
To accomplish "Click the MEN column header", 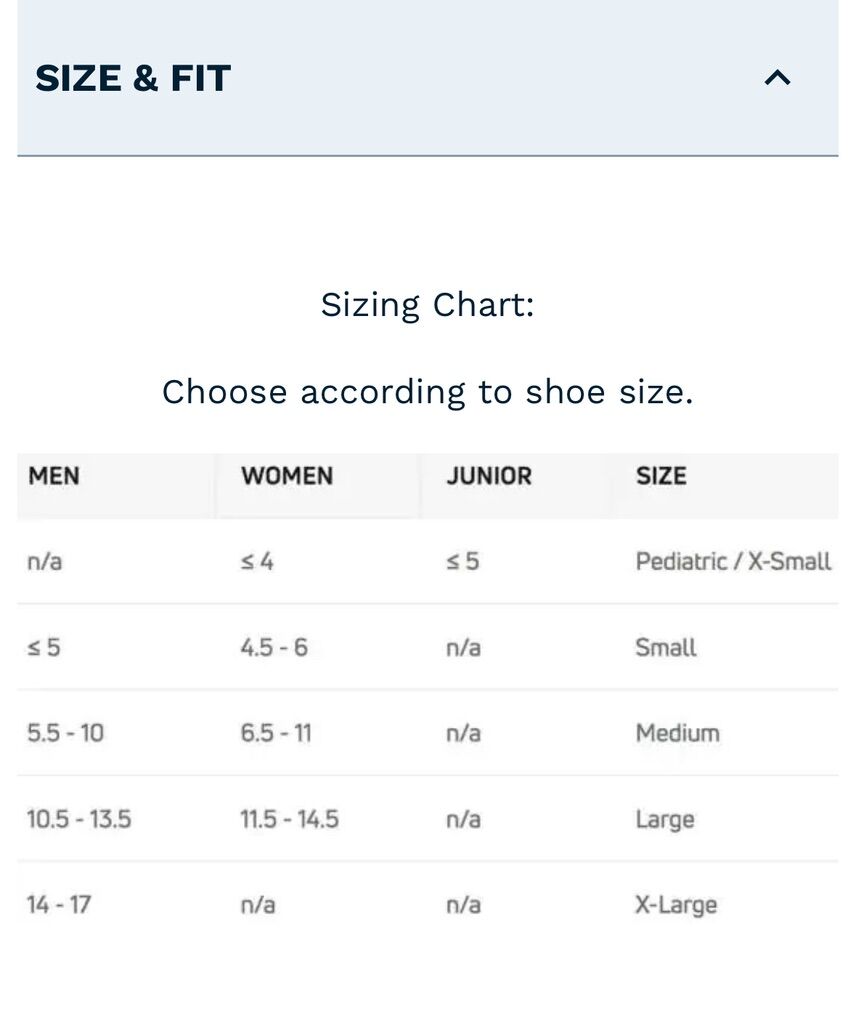I will pyautogui.click(x=54, y=476).
